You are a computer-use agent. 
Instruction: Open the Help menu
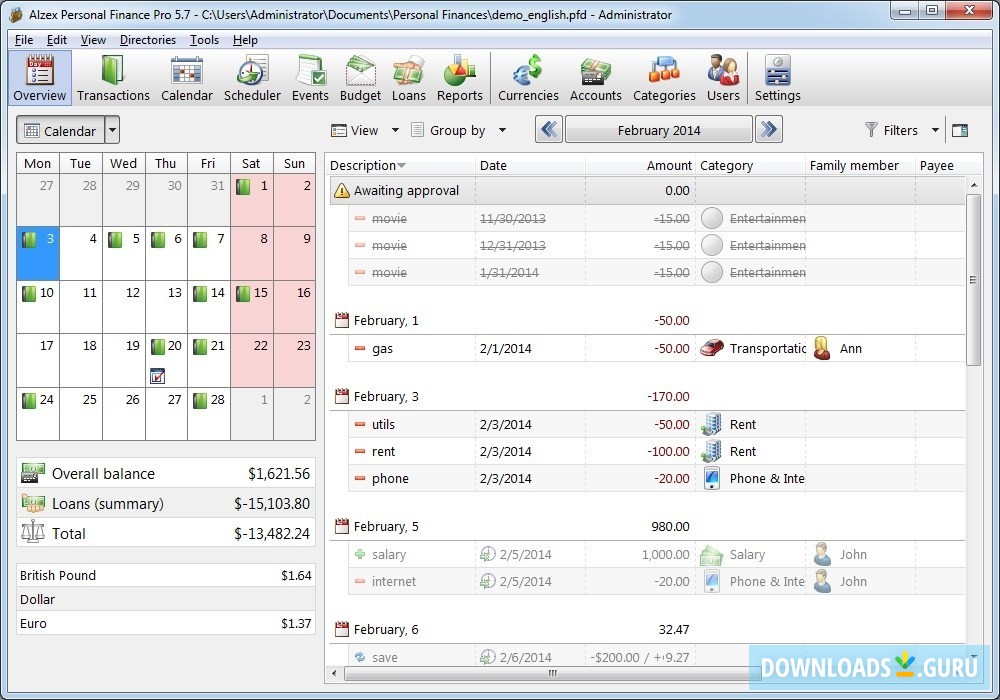(x=245, y=40)
